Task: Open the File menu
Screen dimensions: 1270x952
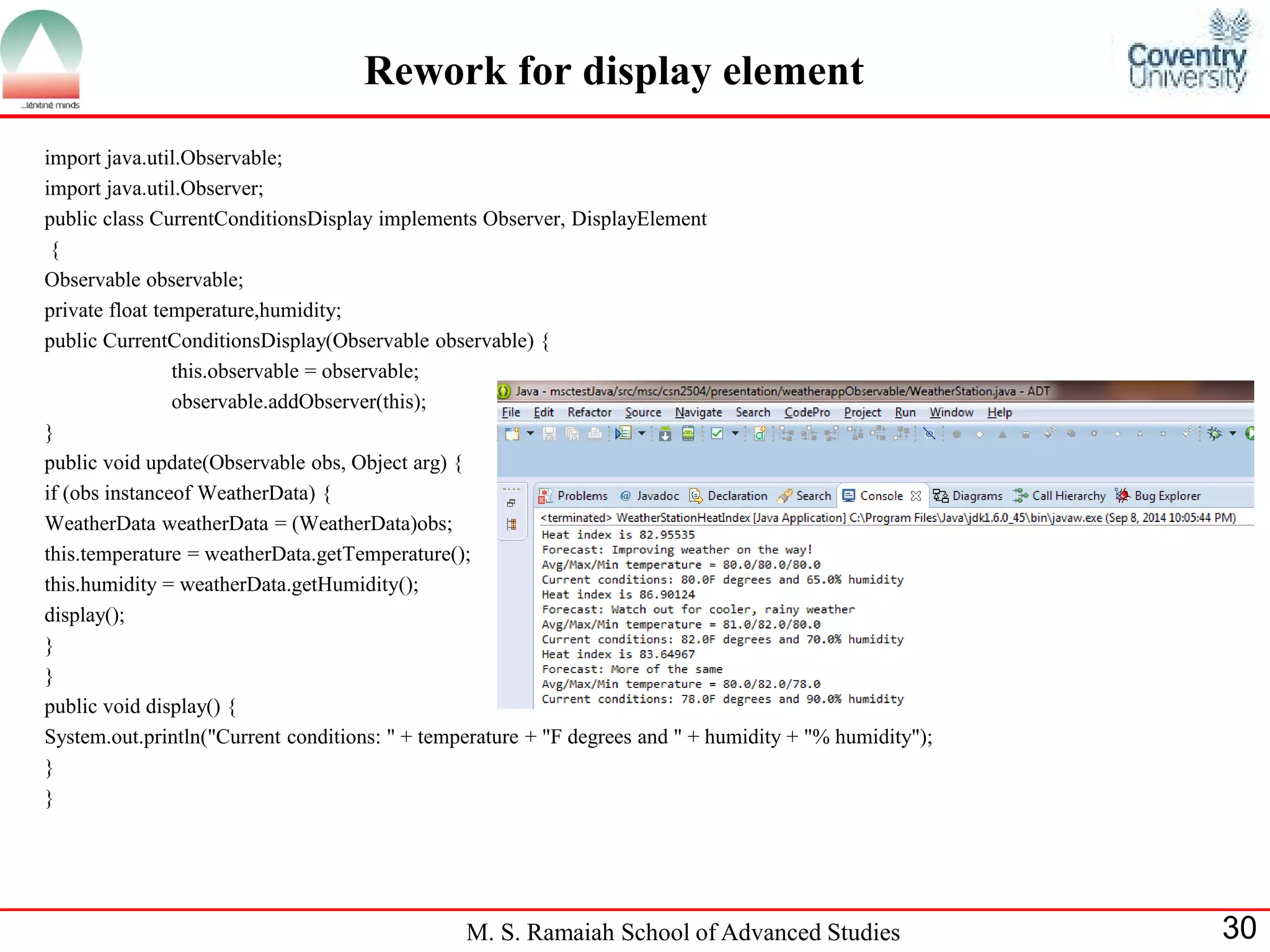Action: 511,413
